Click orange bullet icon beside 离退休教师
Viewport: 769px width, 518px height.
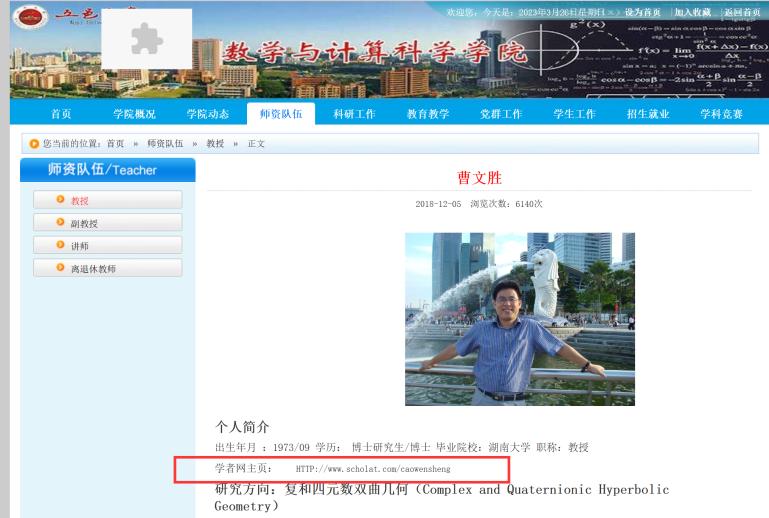coord(60,268)
